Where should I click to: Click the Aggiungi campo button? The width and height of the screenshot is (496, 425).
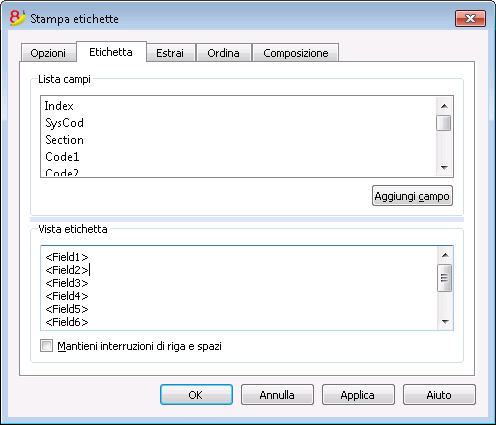tap(412, 196)
